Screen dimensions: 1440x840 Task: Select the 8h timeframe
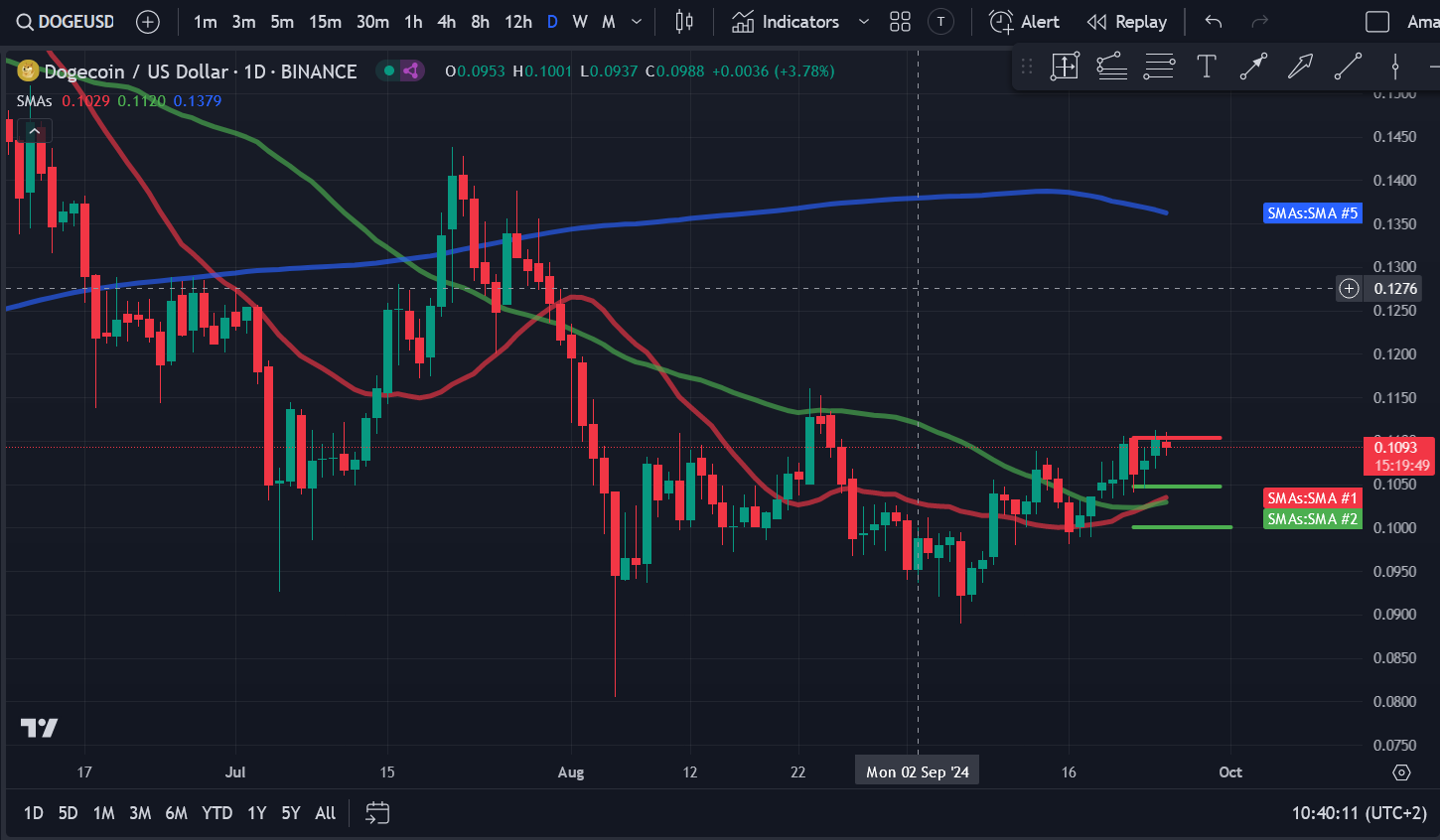(481, 22)
